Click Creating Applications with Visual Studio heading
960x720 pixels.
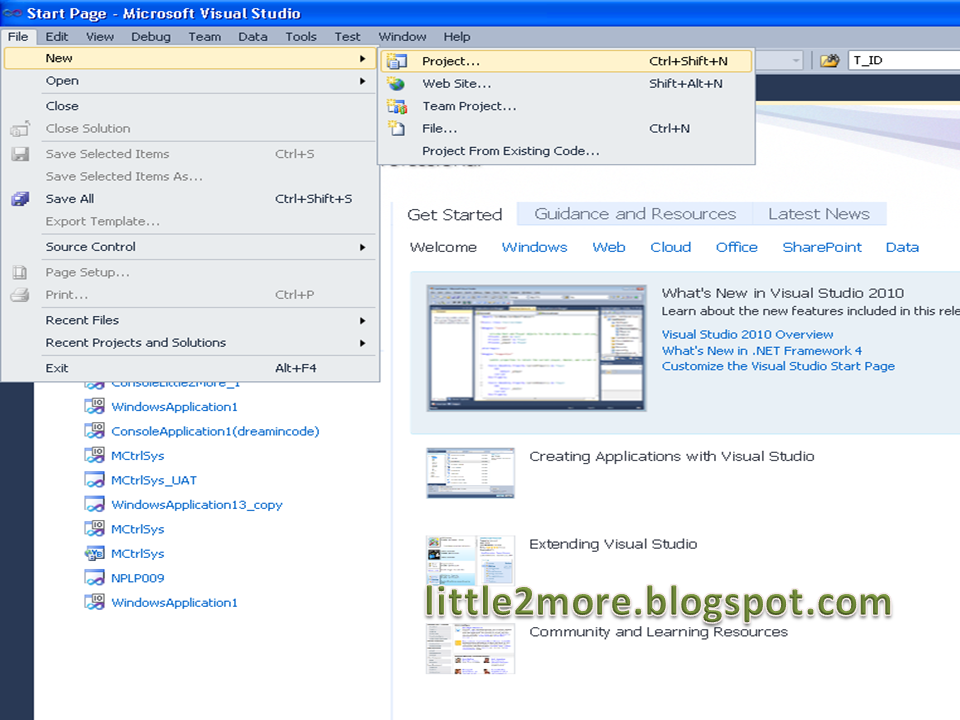click(672, 456)
